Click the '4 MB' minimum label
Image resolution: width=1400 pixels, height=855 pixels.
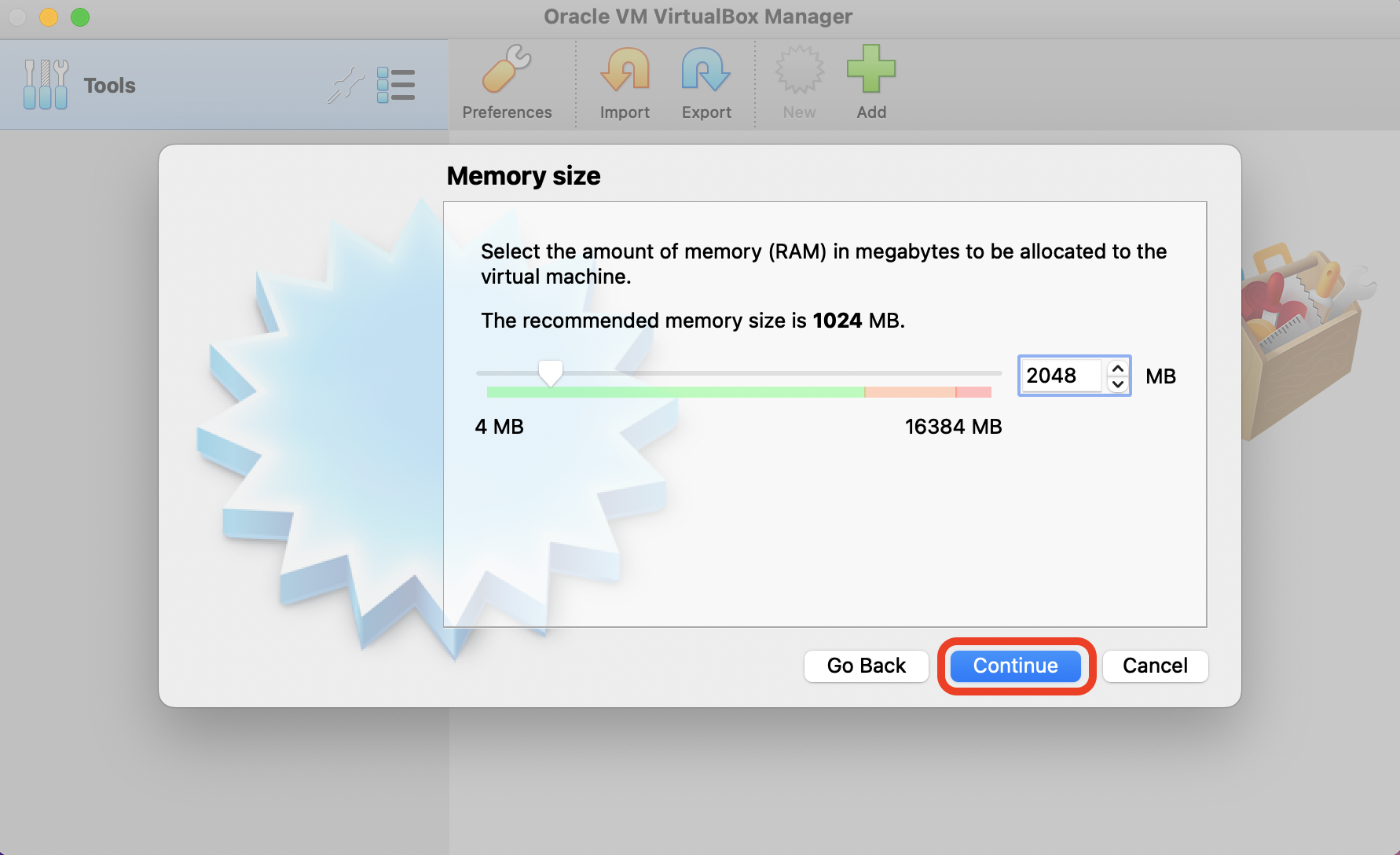point(499,427)
